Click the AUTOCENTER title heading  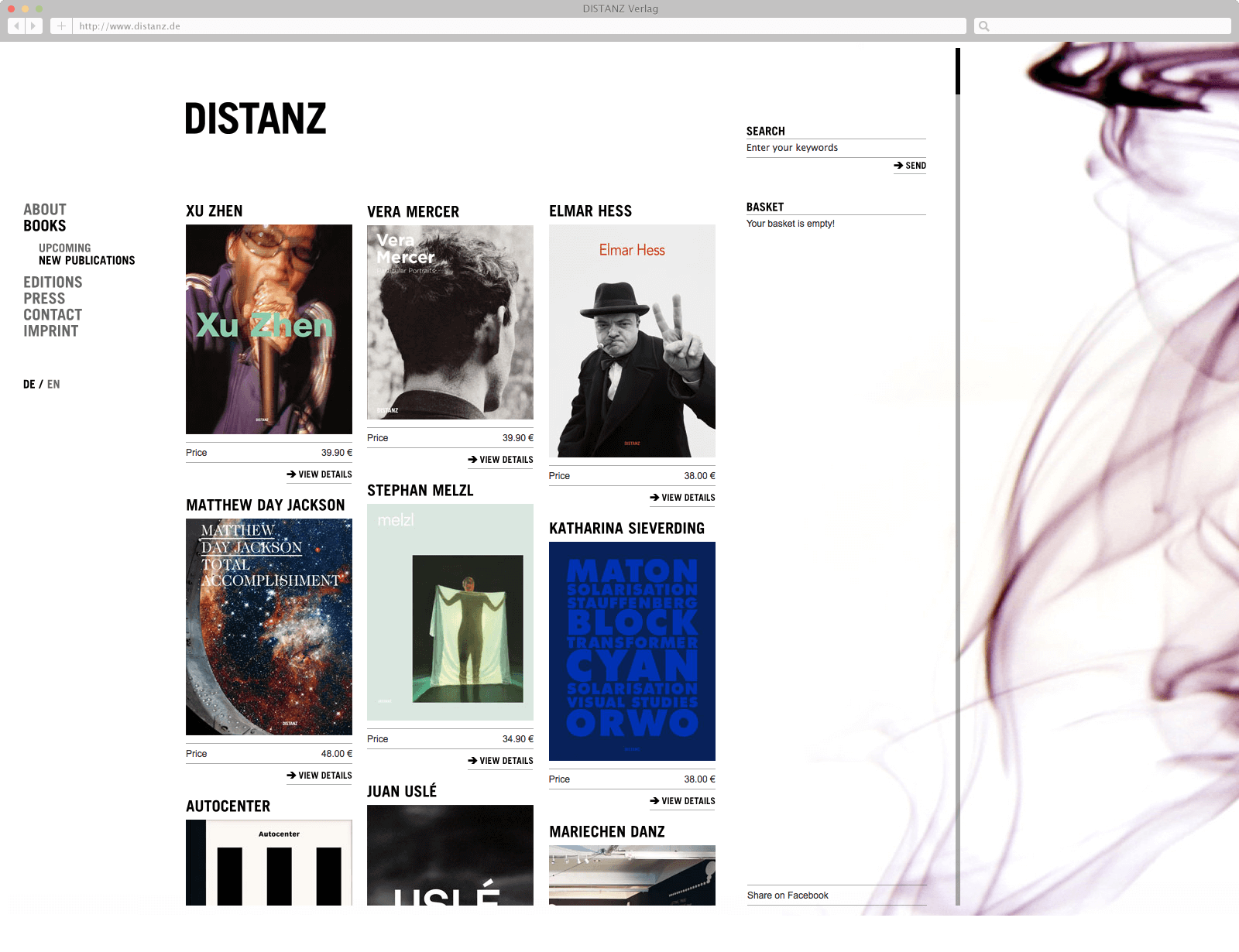coord(228,806)
